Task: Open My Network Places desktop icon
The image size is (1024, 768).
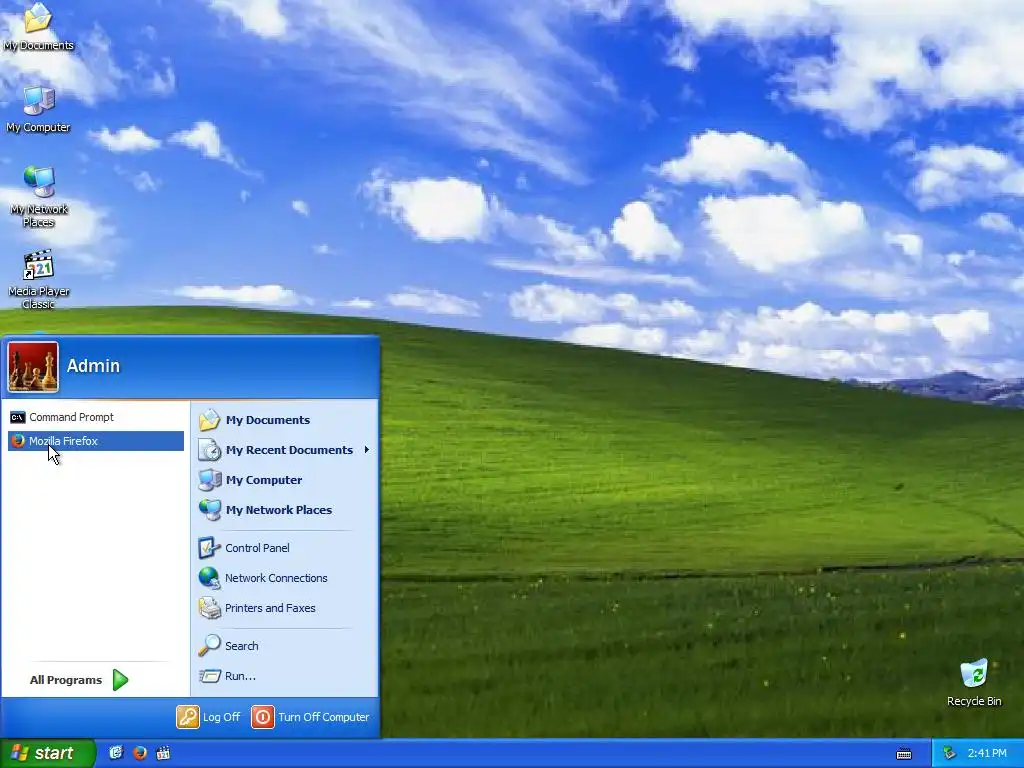Action: (39, 197)
